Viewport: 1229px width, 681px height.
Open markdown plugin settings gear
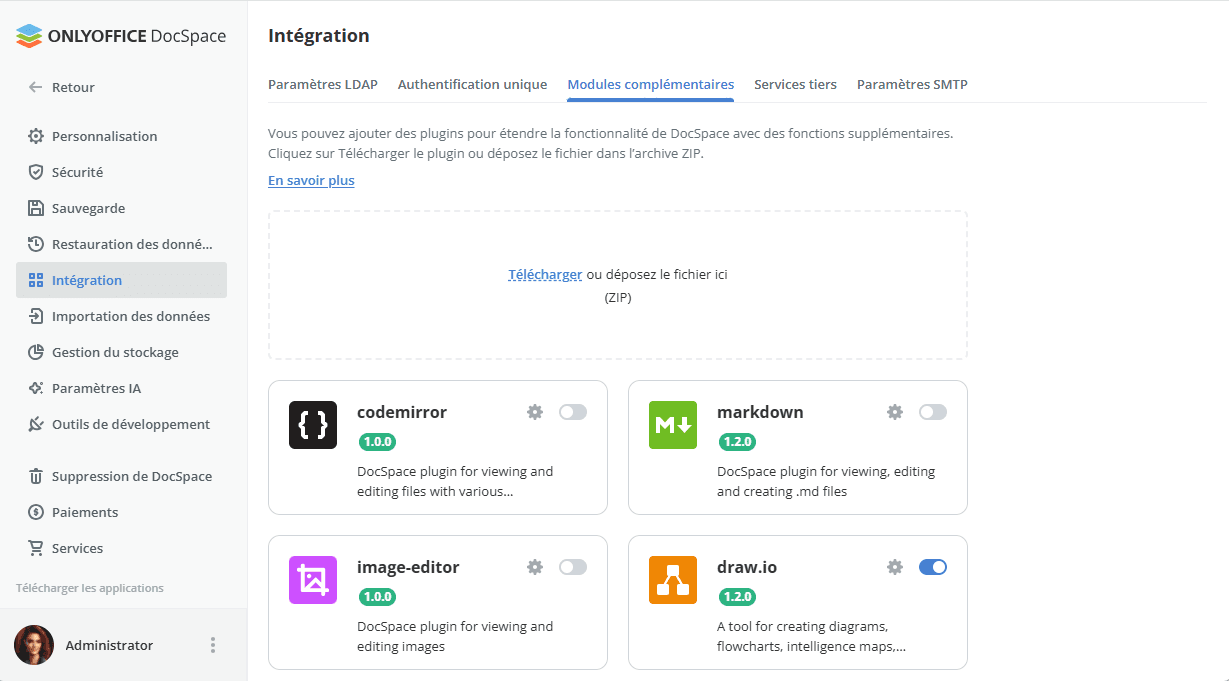pyautogui.click(x=895, y=412)
